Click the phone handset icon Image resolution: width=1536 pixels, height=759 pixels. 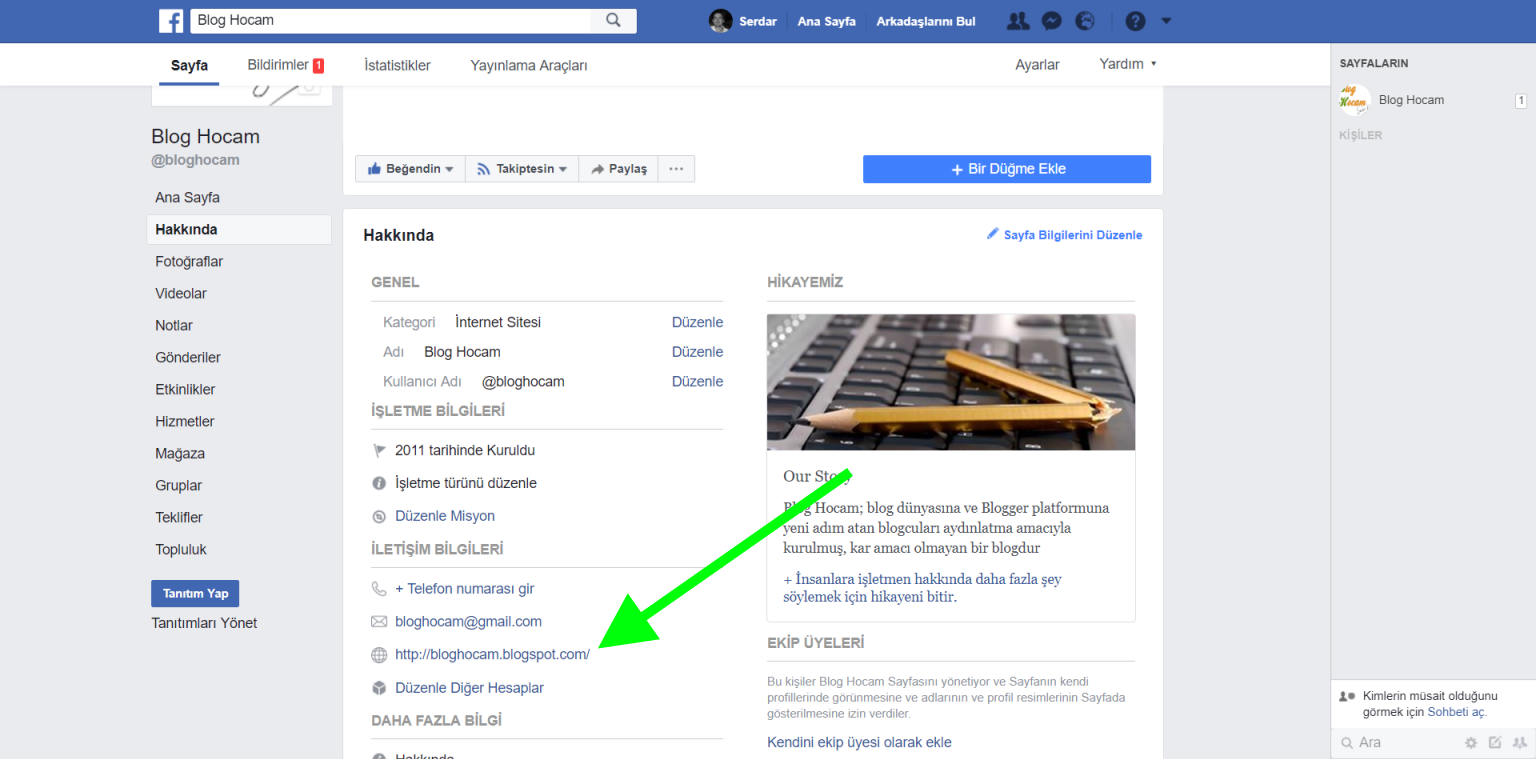(x=379, y=589)
